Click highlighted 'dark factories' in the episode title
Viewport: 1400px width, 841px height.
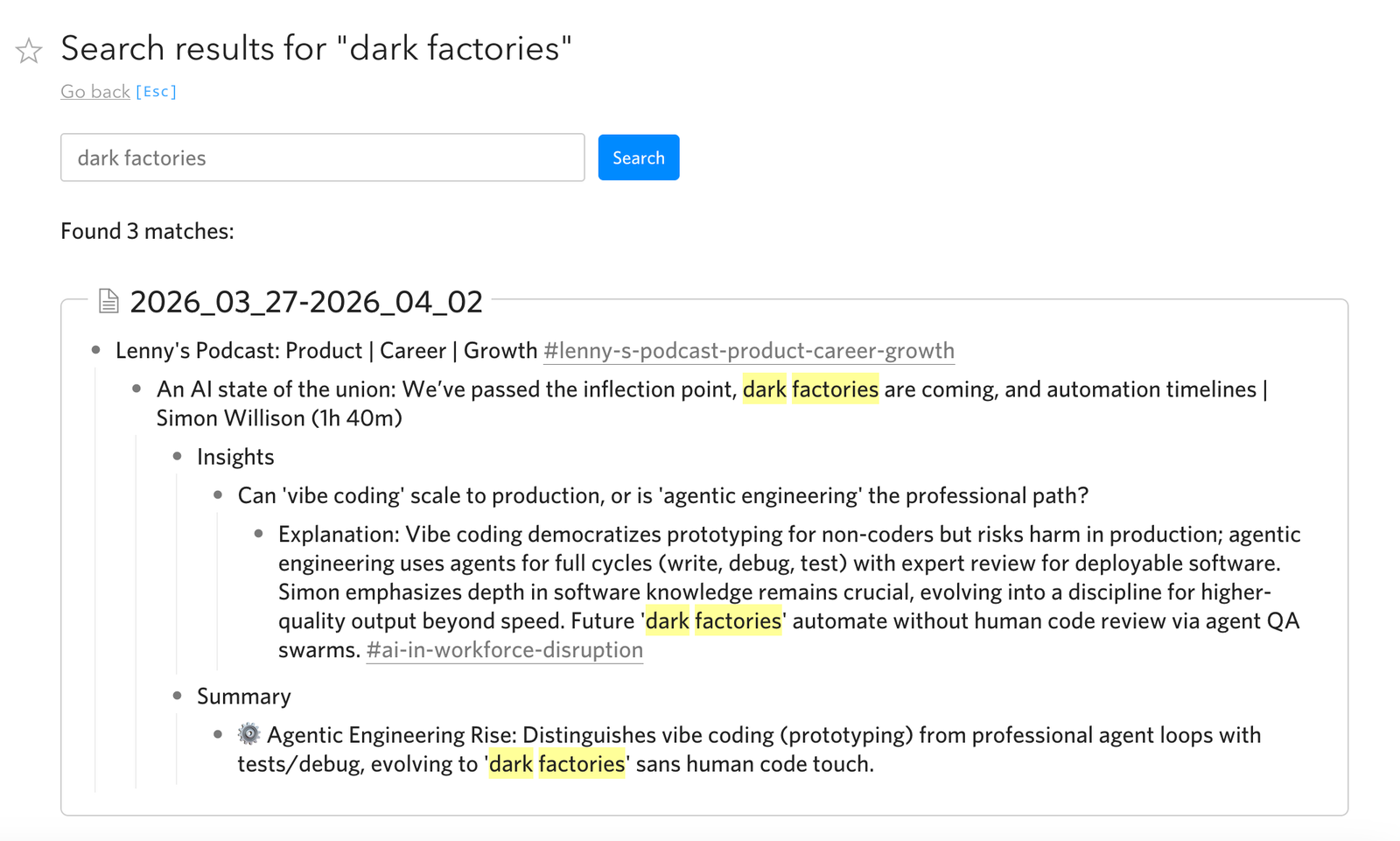[x=810, y=389]
